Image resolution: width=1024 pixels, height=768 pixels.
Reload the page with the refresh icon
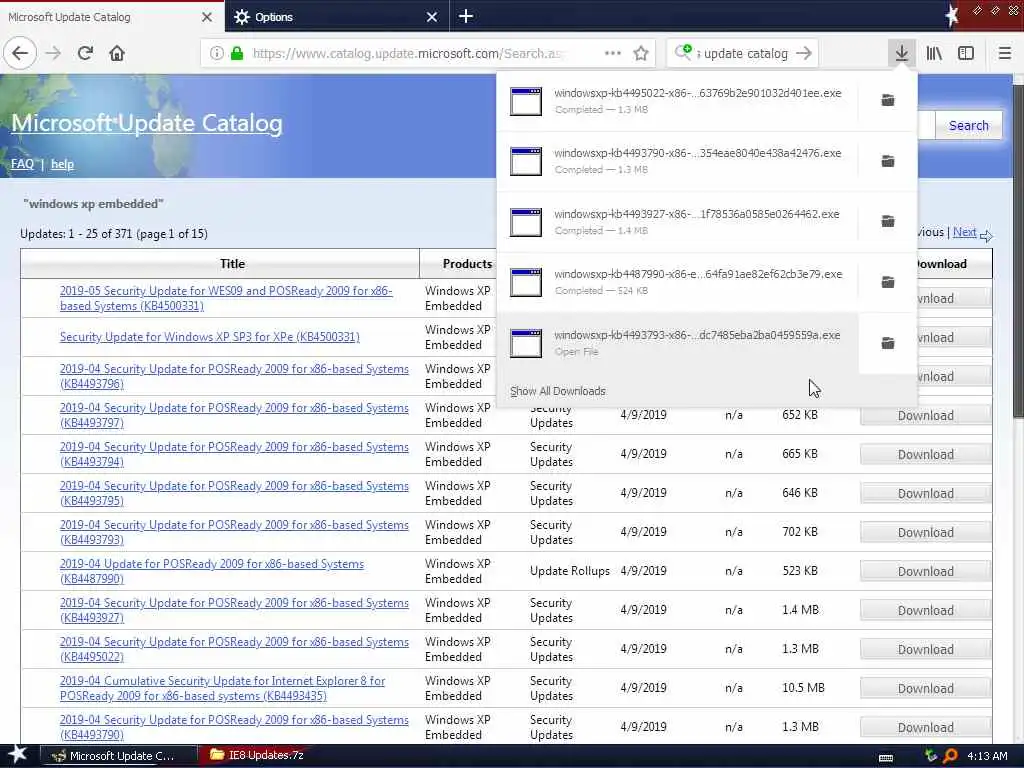coord(86,53)
